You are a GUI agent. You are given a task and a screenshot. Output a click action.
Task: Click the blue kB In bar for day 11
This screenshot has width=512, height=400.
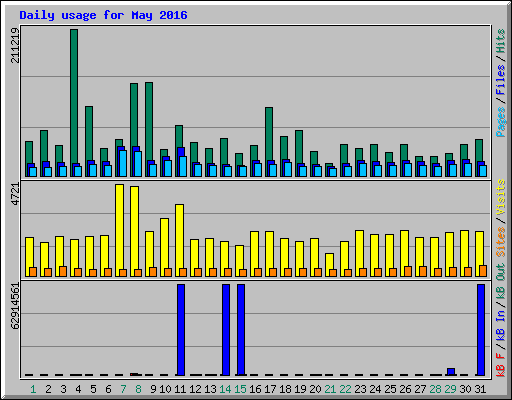[x=181, y=330]
